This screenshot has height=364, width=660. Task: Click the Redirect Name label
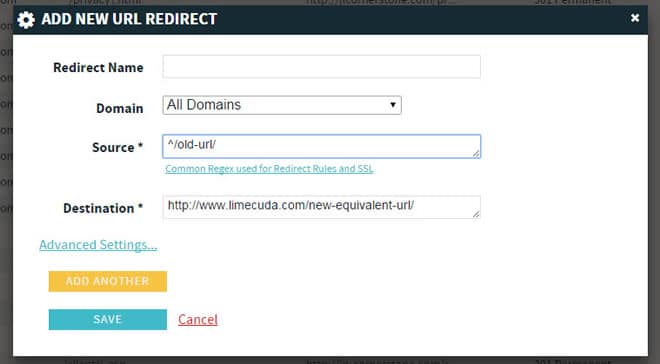(98, 68)
